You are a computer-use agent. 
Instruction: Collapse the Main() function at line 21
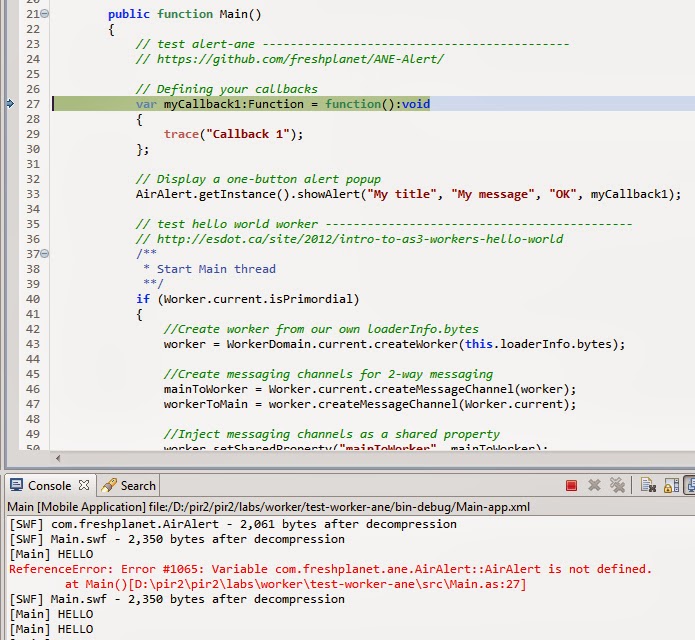(45, 14)
